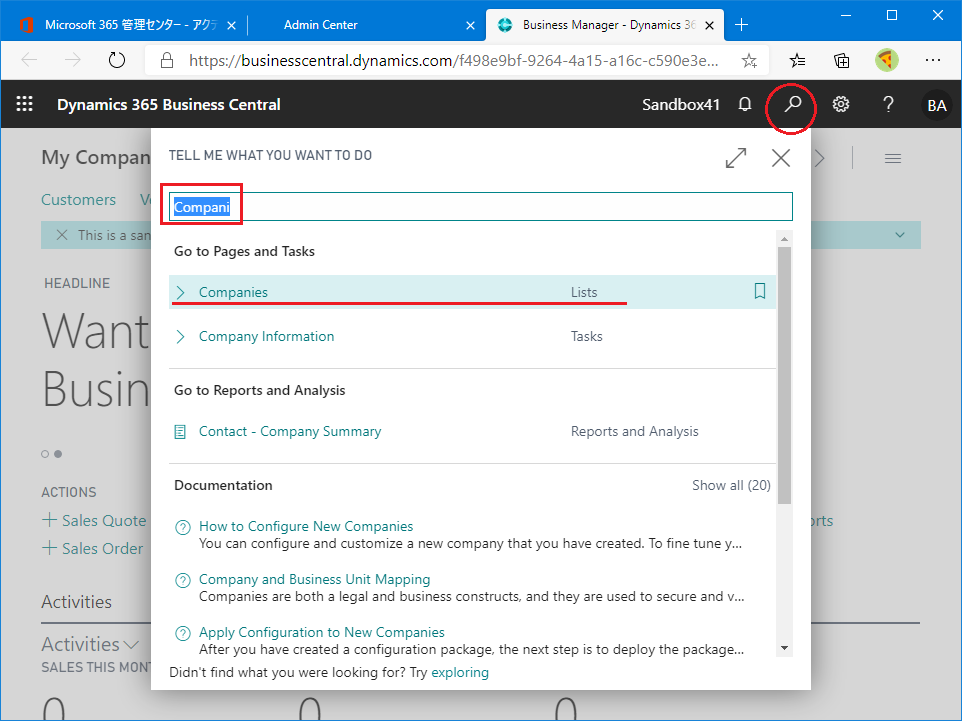Expand the notification bar details chevron
Image resolution: width=962 pixels, height=721 pixels.
click(900, 235)
